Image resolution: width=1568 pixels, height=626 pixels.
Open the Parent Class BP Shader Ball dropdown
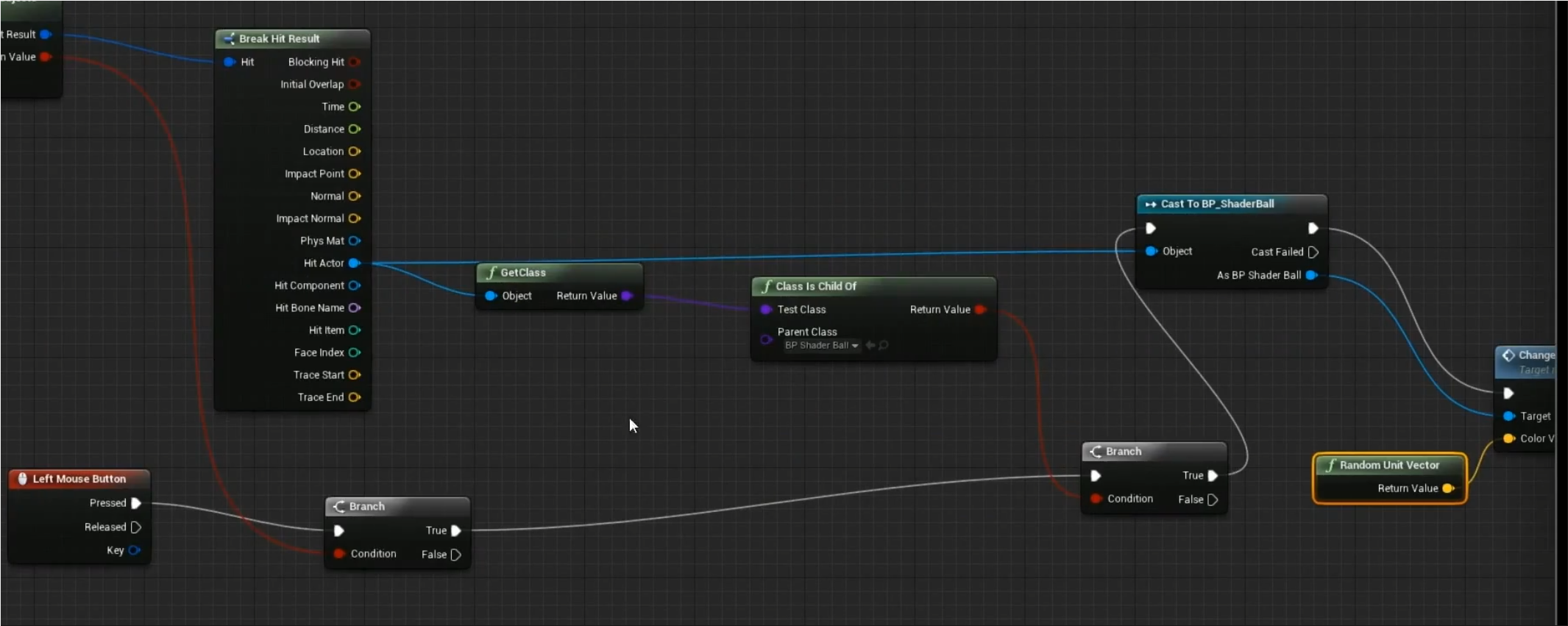click(x=822, y=346)
